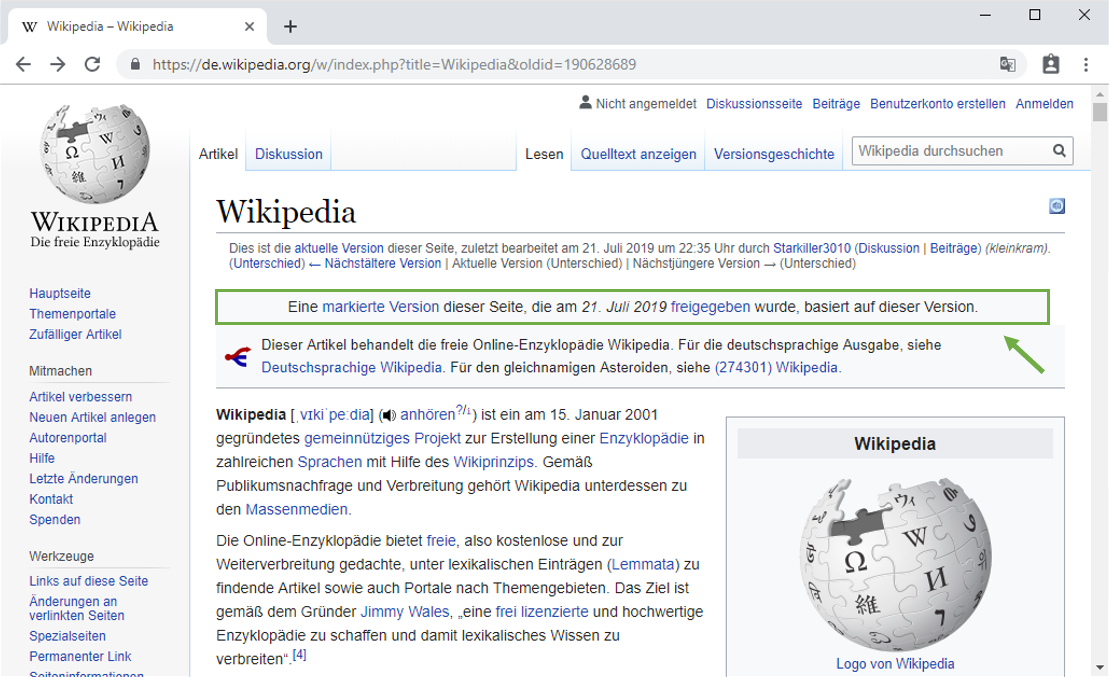This screenshot has height=677, width=1109.
Task: Open the translate page icon in address bar
Action: tap(1008, 64)
